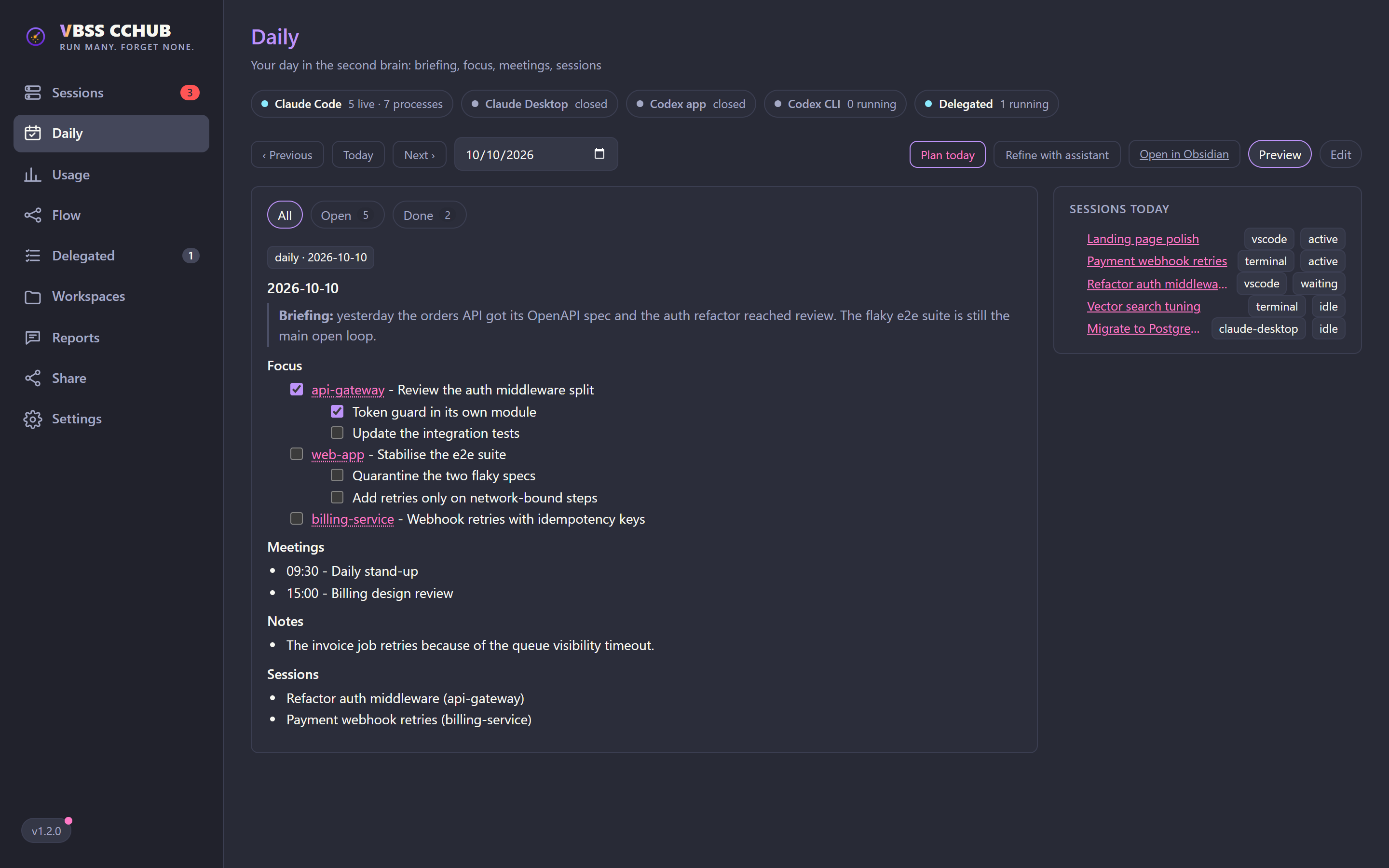
Task: Select the All filter tab
Action: pyautogui.click(x=285, y=215)
